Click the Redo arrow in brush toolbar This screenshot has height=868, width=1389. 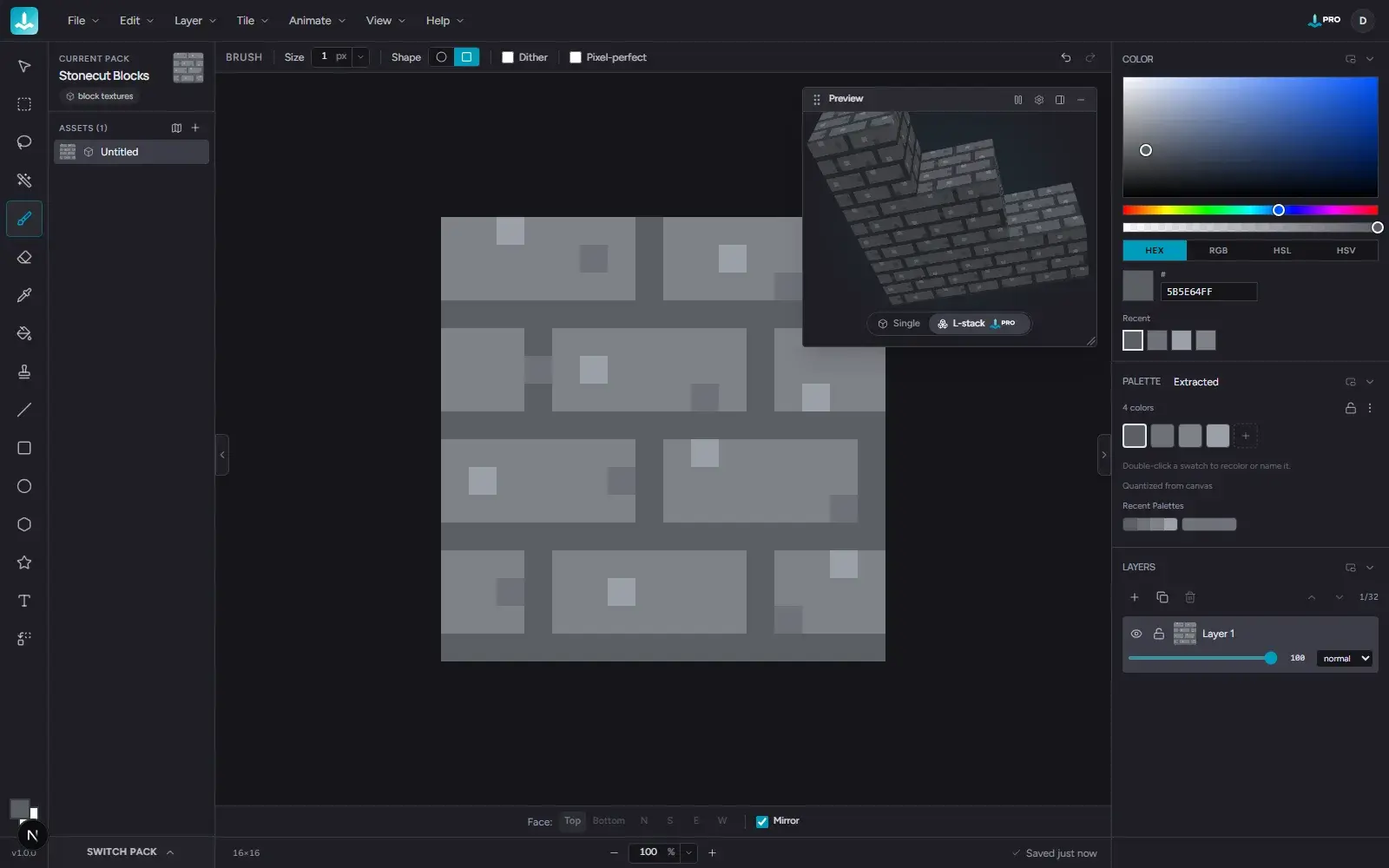point(1090,57)
